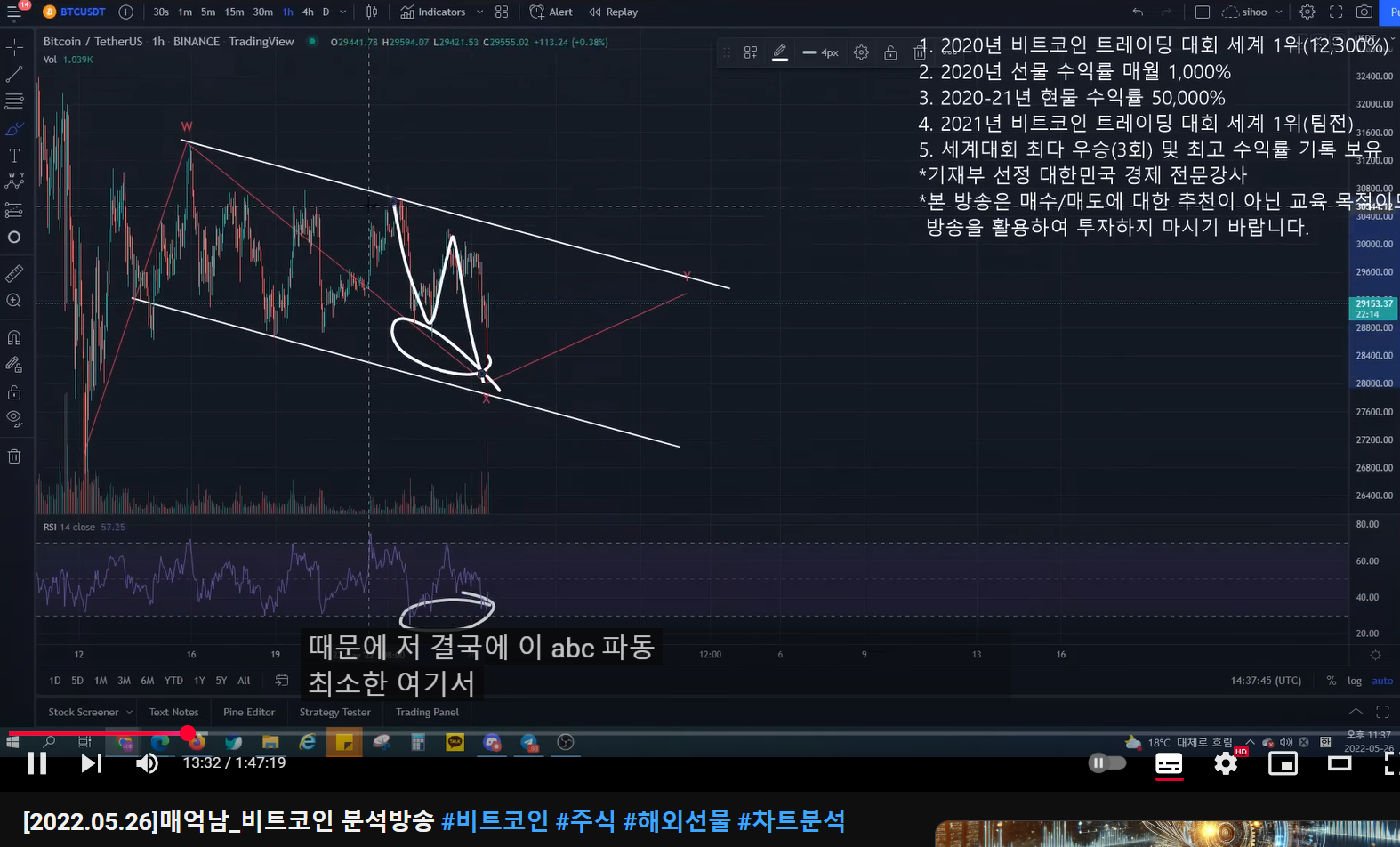Open the Strategy Tester tab
1400x847 pixels.
click(334, 712)
